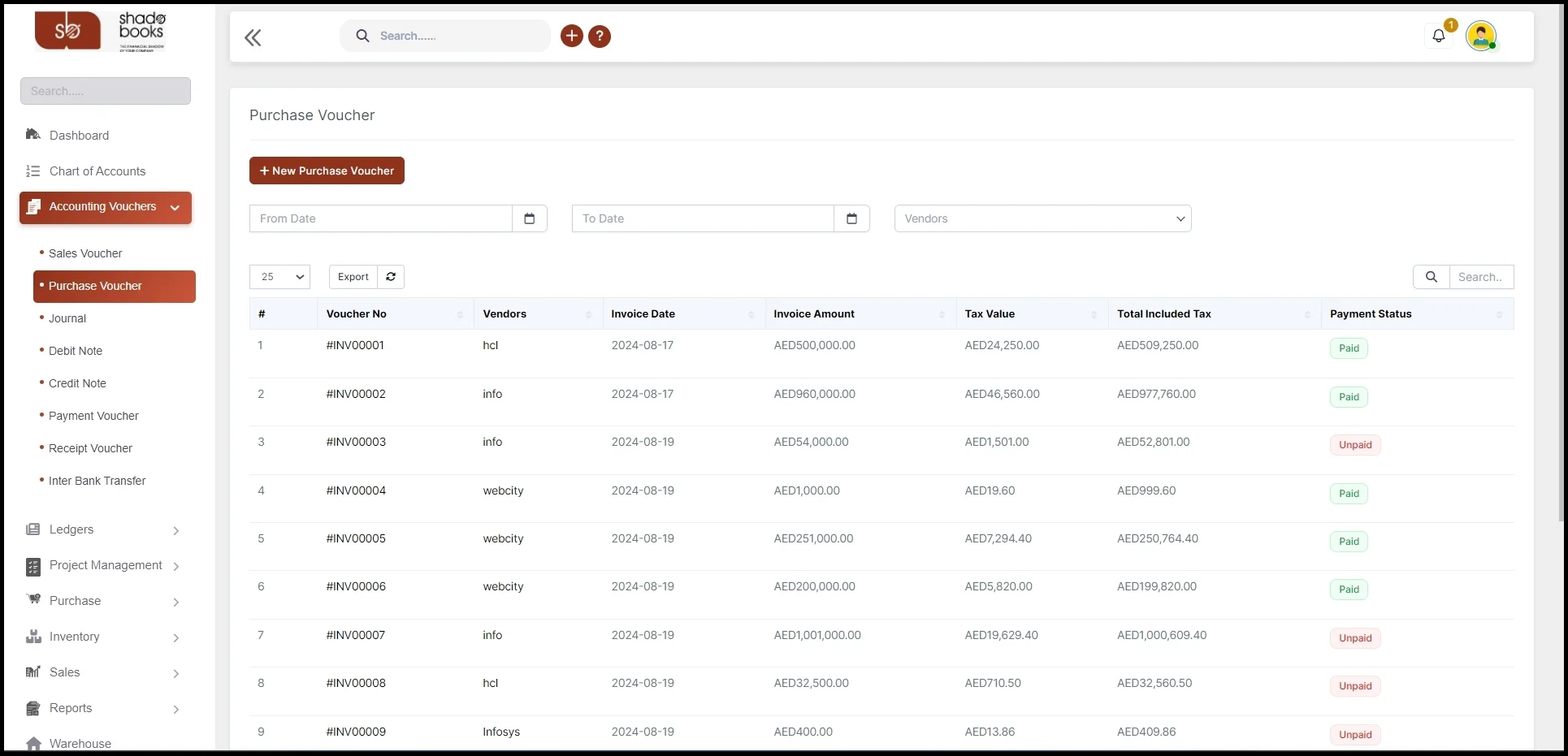Refresh the voucher table
1568x756 pixels.
coord(391,277)
